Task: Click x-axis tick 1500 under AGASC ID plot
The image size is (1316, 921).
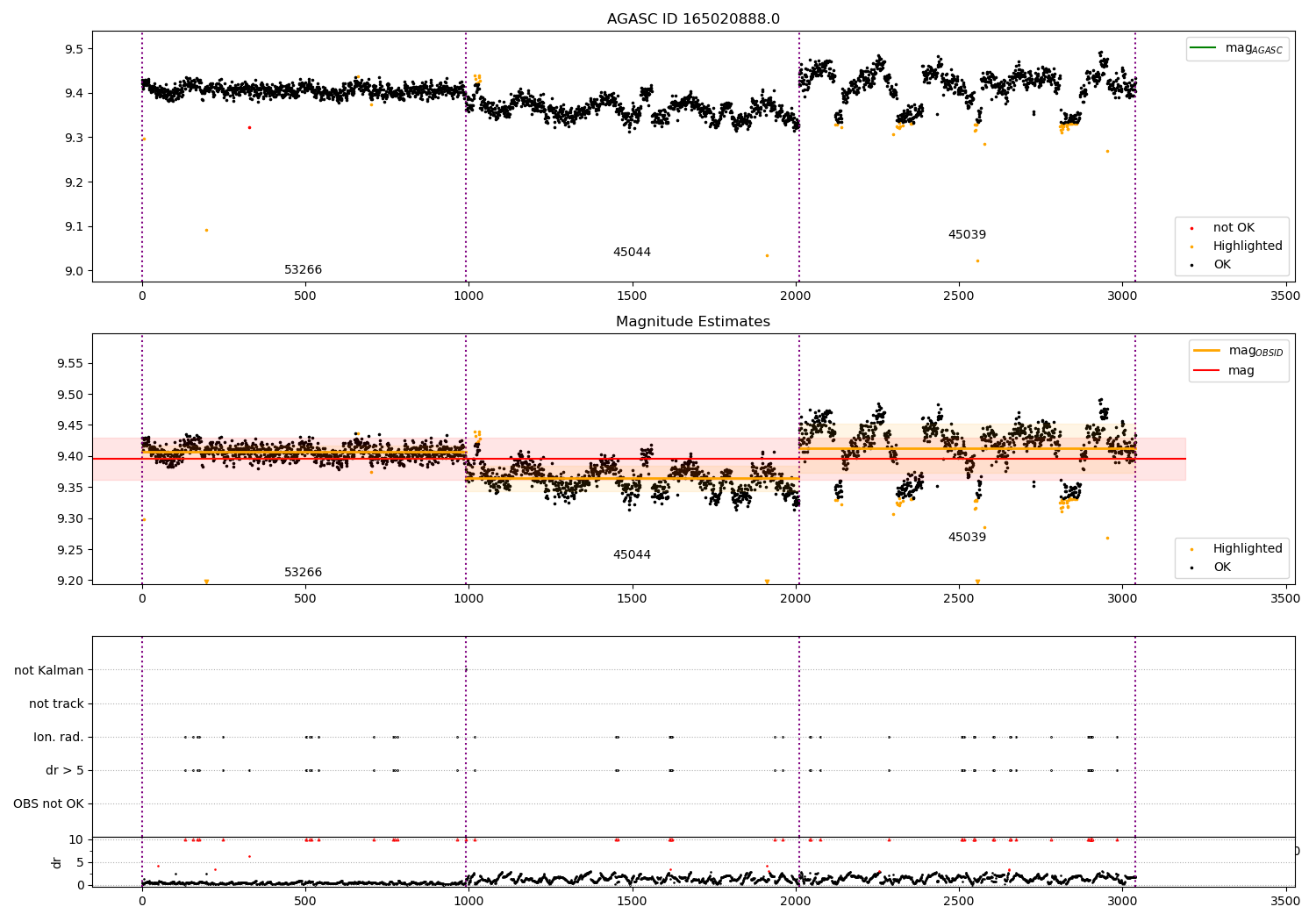Action: pos(632,296)
